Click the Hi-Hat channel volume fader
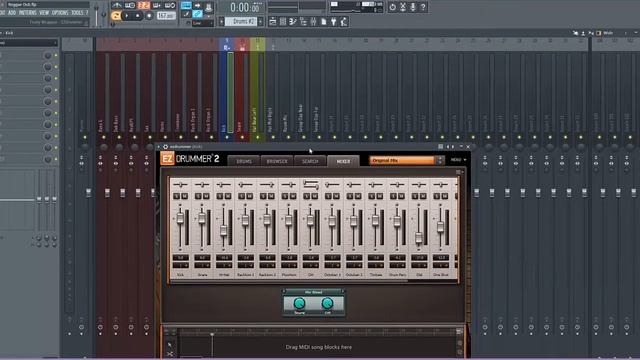 click(x=223, y=231)
